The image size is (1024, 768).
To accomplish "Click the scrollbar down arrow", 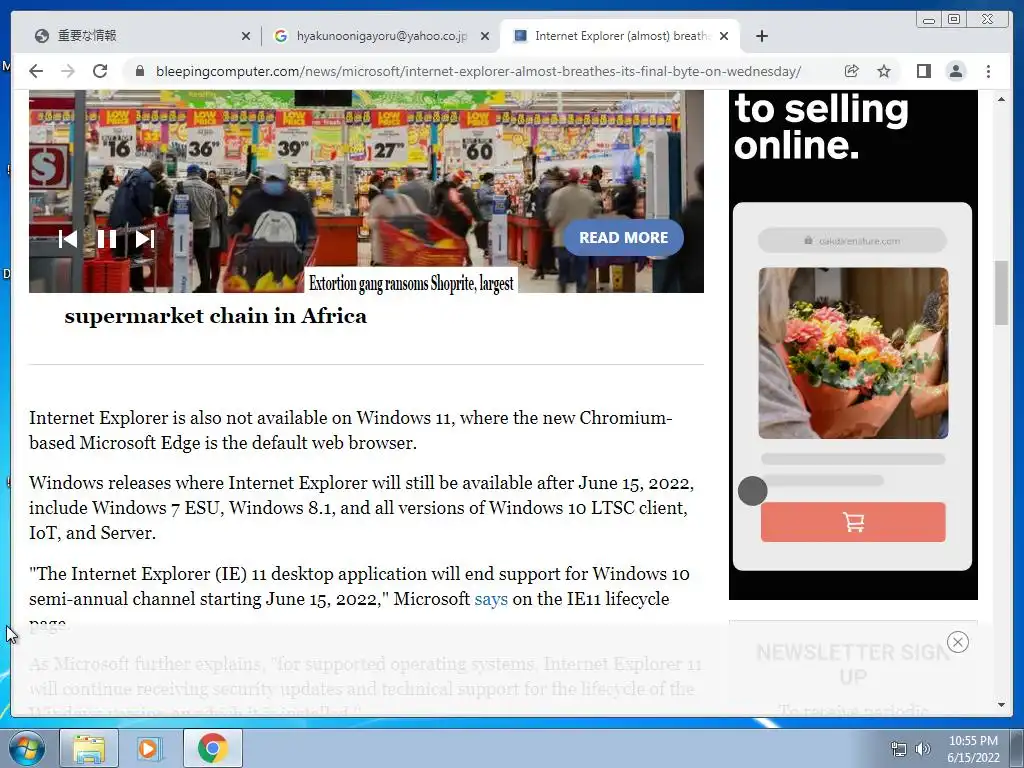I will click(1001, 705).
